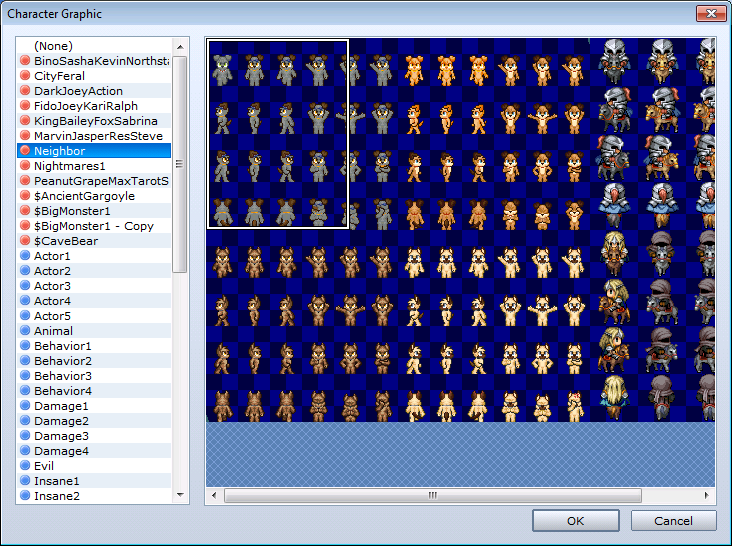Viewport: 732px width, 546px height.
Task: Select the cream dog character sprite set
Action: click(493, 327)
